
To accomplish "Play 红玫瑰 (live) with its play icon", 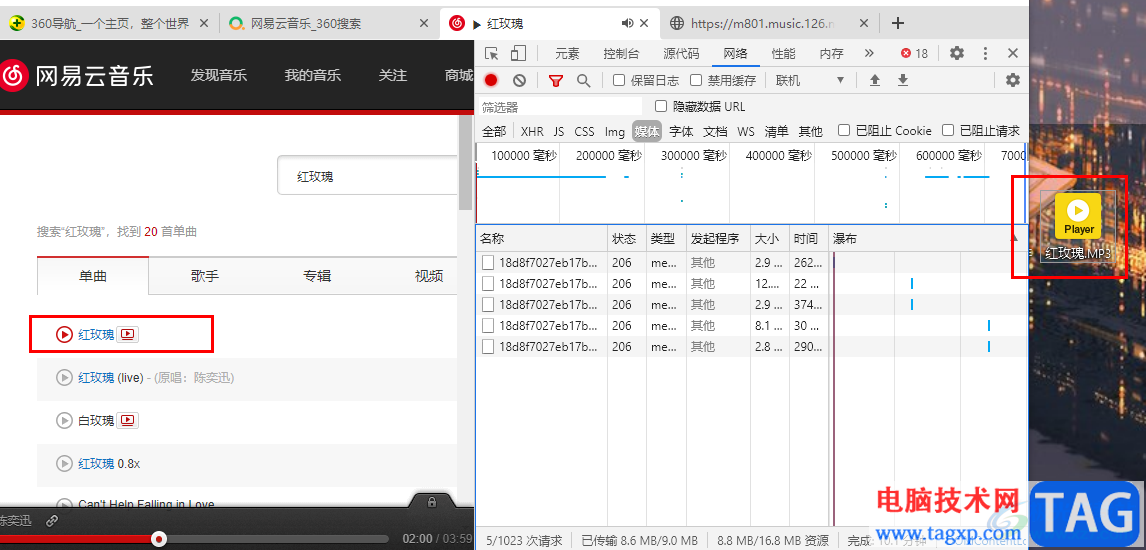I will point(64,378).
